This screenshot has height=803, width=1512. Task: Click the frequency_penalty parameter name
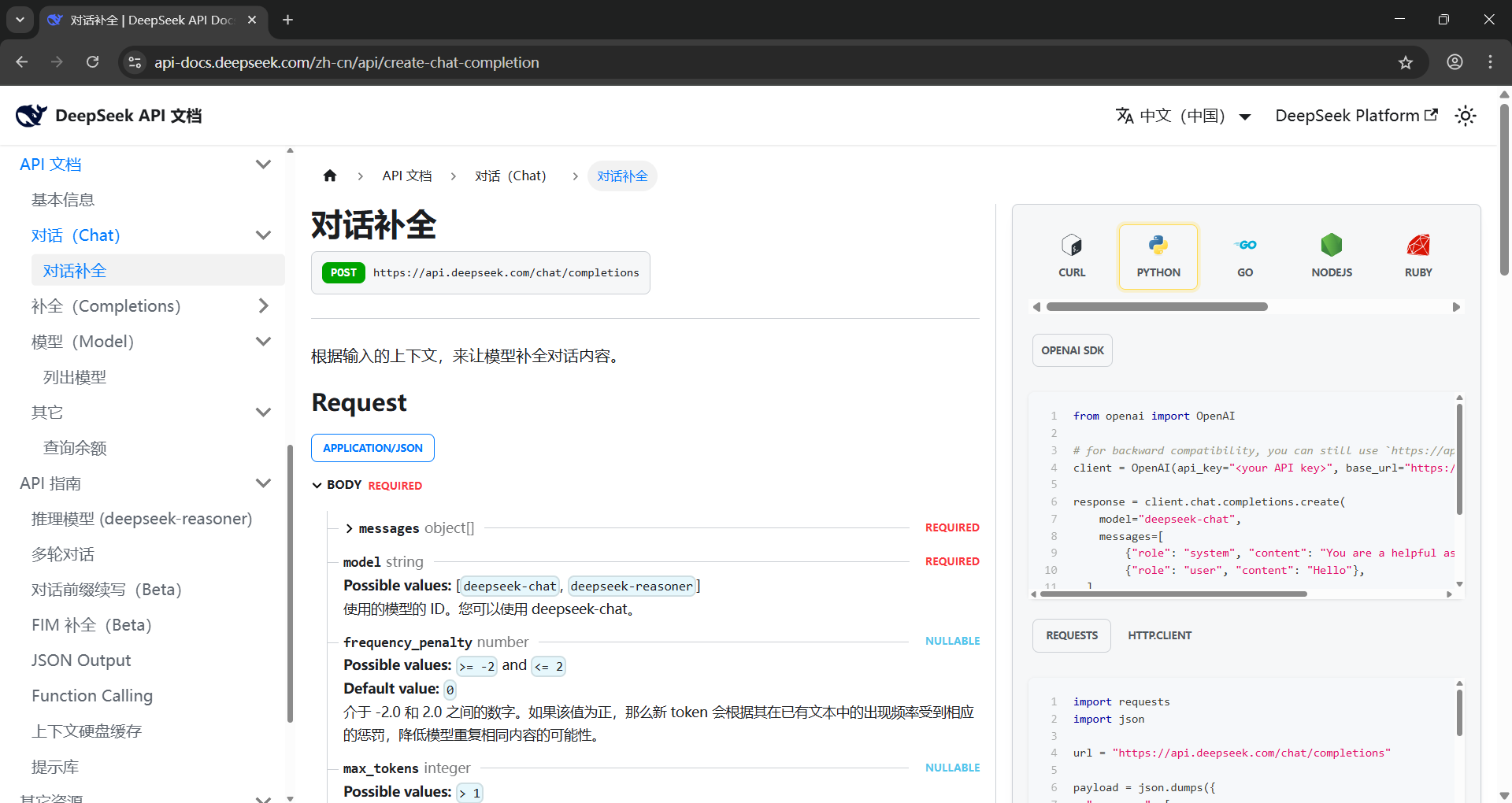[408, 642]
